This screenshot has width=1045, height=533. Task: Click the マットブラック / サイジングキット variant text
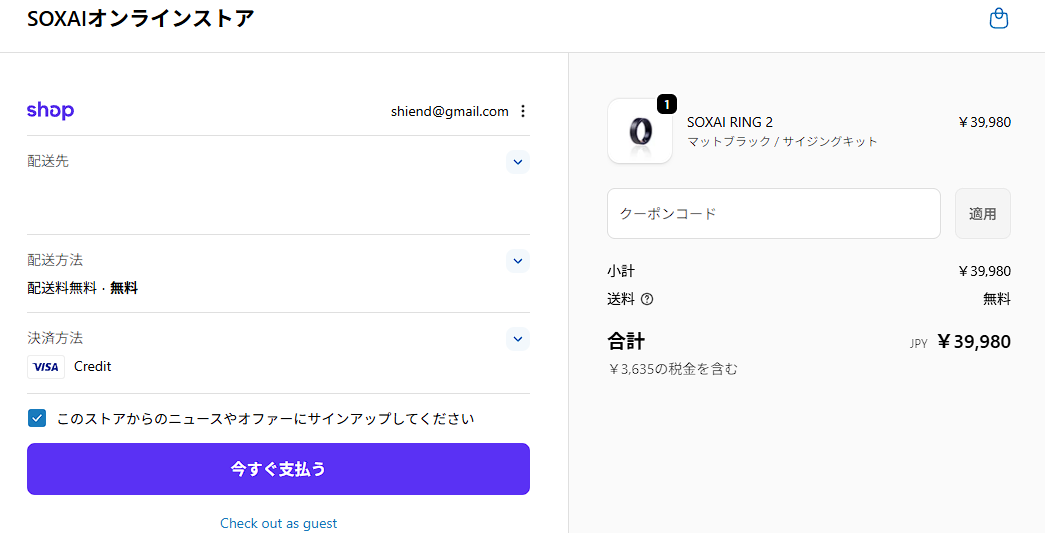(782, 141)
